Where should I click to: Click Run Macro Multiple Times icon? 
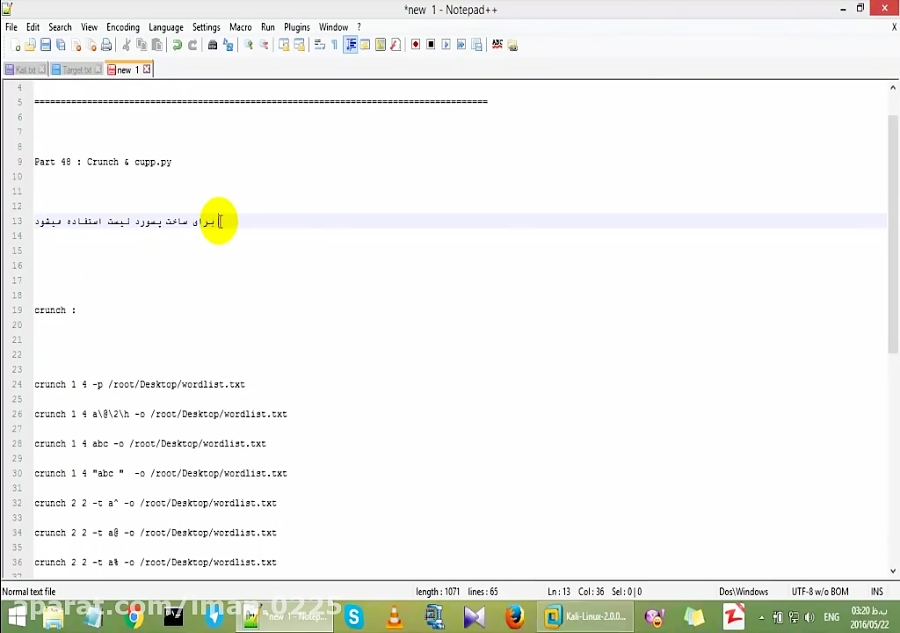[x=461, y=45]
